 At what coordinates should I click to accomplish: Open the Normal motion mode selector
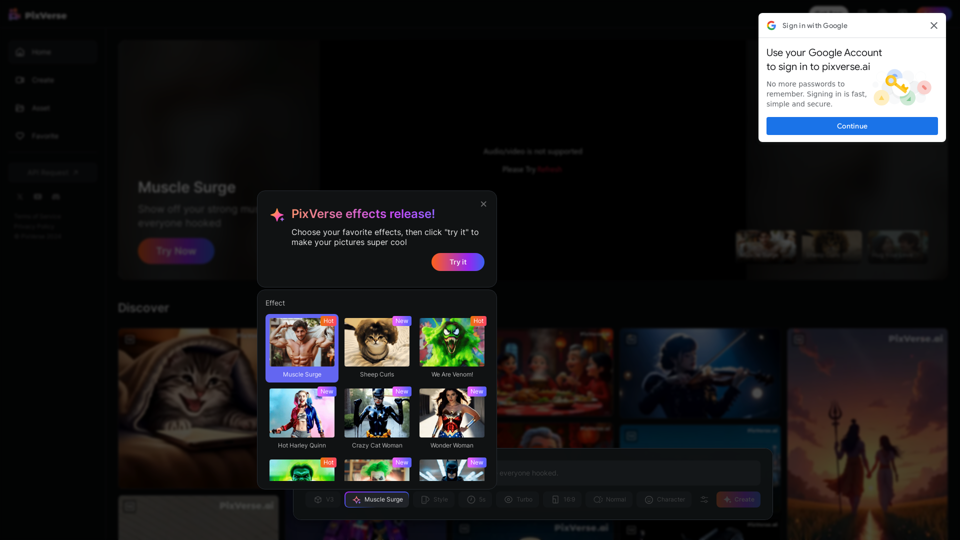tap(610, 500)
